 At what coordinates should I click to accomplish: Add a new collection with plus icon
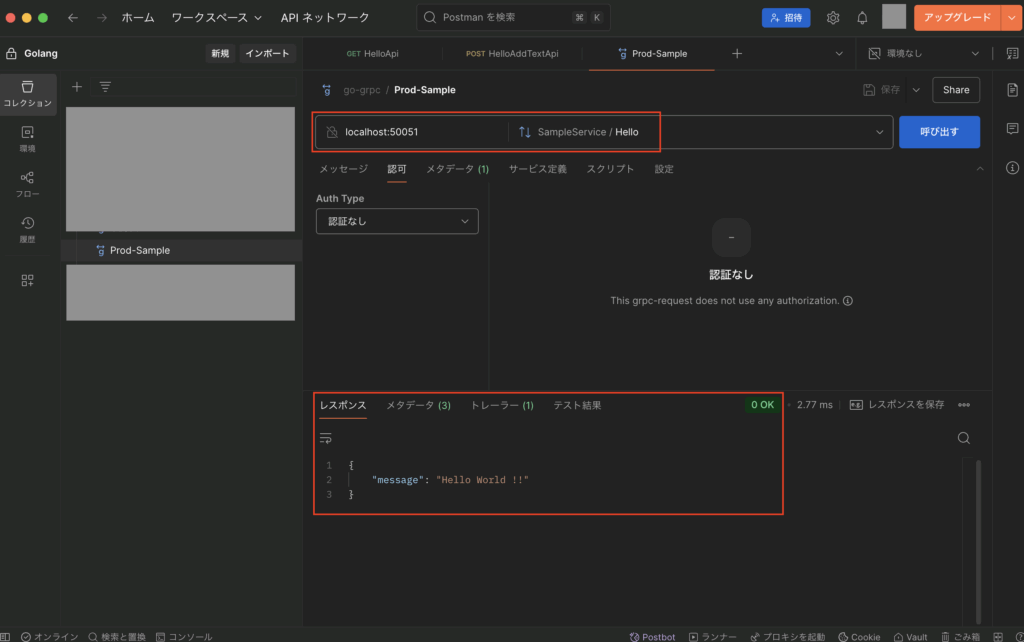point(77,87)
